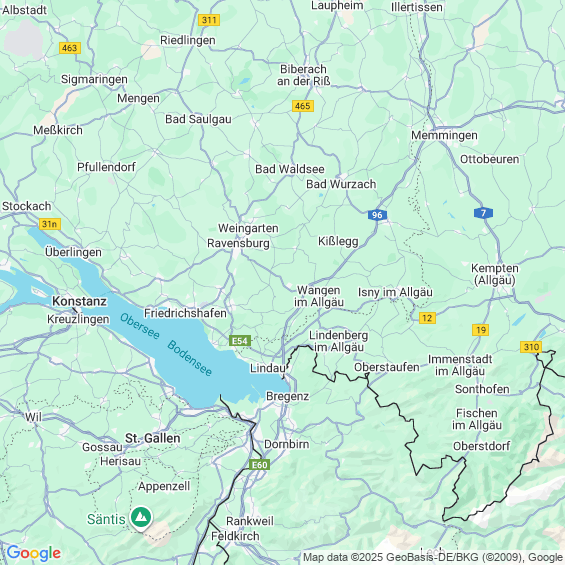565x565 pixels.
Task: Select the green E54 route badge
Action: (x=240, y=341)
